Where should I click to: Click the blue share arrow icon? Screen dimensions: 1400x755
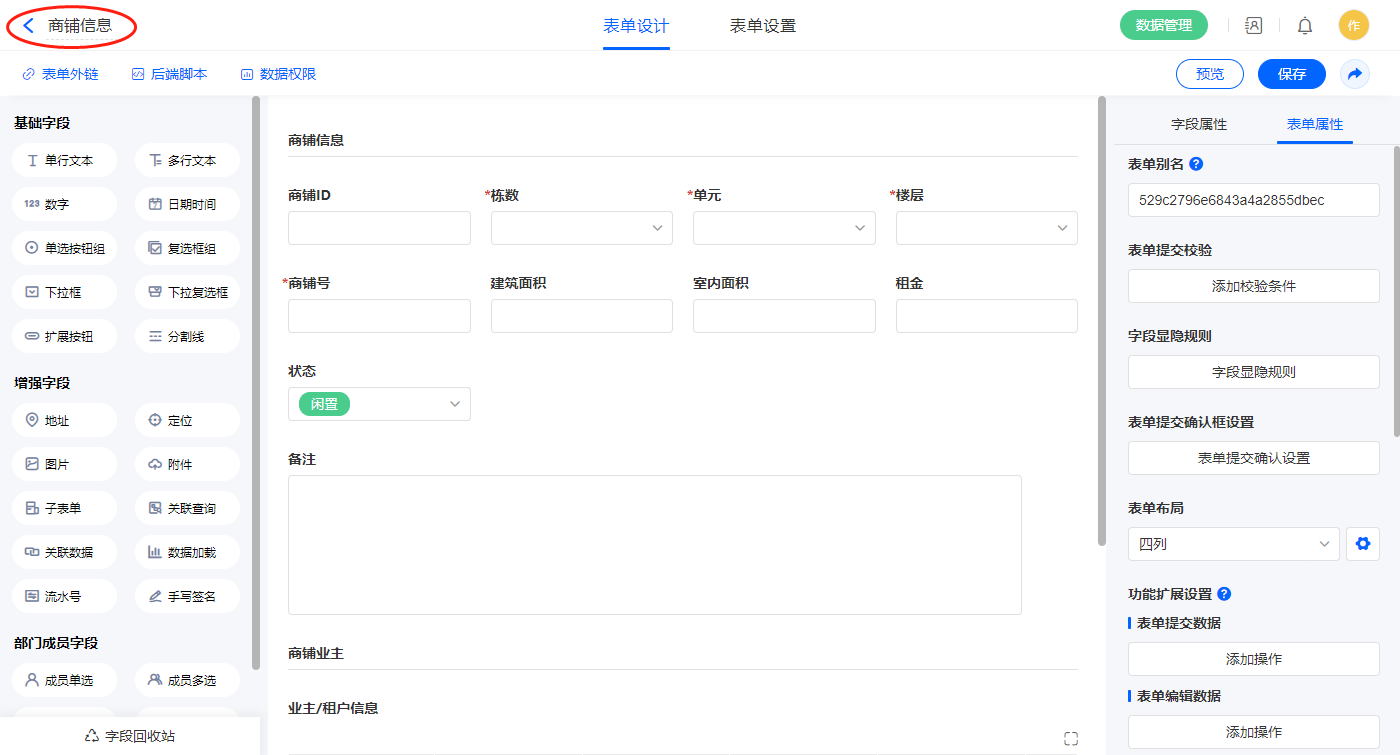click(x=1355, y=74)
